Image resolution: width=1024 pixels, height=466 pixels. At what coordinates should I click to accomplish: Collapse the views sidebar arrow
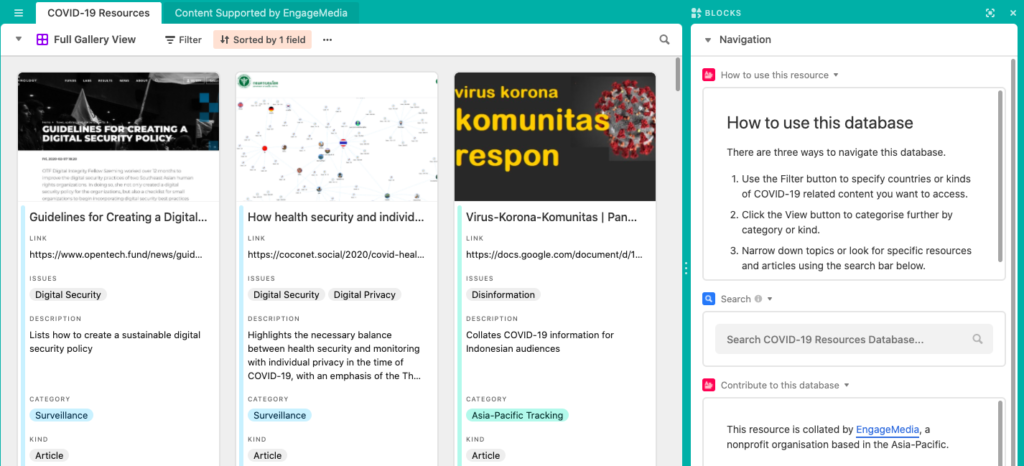19,40
